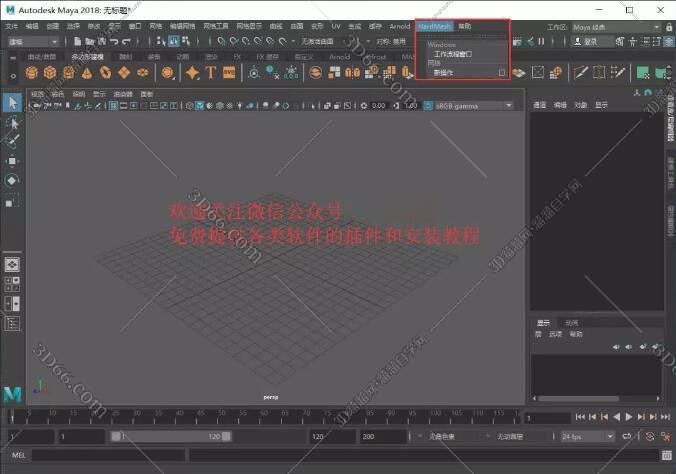Open the UV menu
Screen dimensions: 676x474
336,26
